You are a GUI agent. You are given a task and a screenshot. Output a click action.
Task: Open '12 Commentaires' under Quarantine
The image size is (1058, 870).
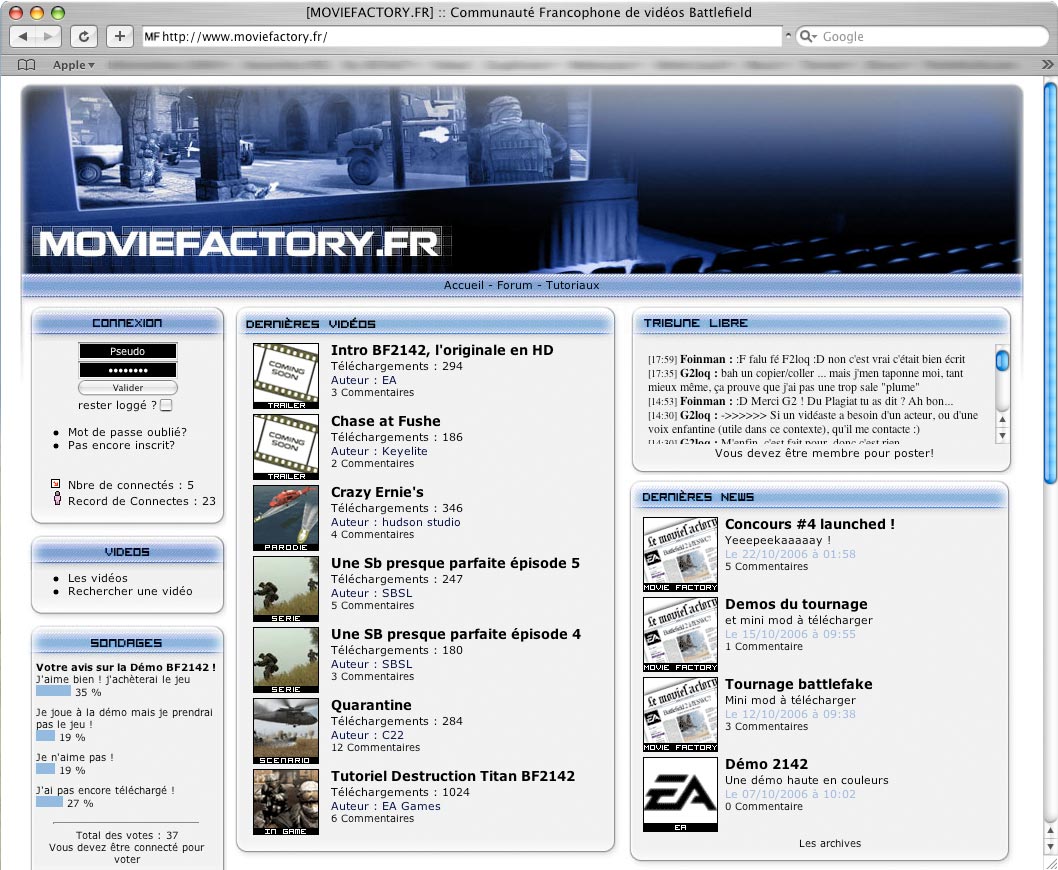[x=375, y=747]
